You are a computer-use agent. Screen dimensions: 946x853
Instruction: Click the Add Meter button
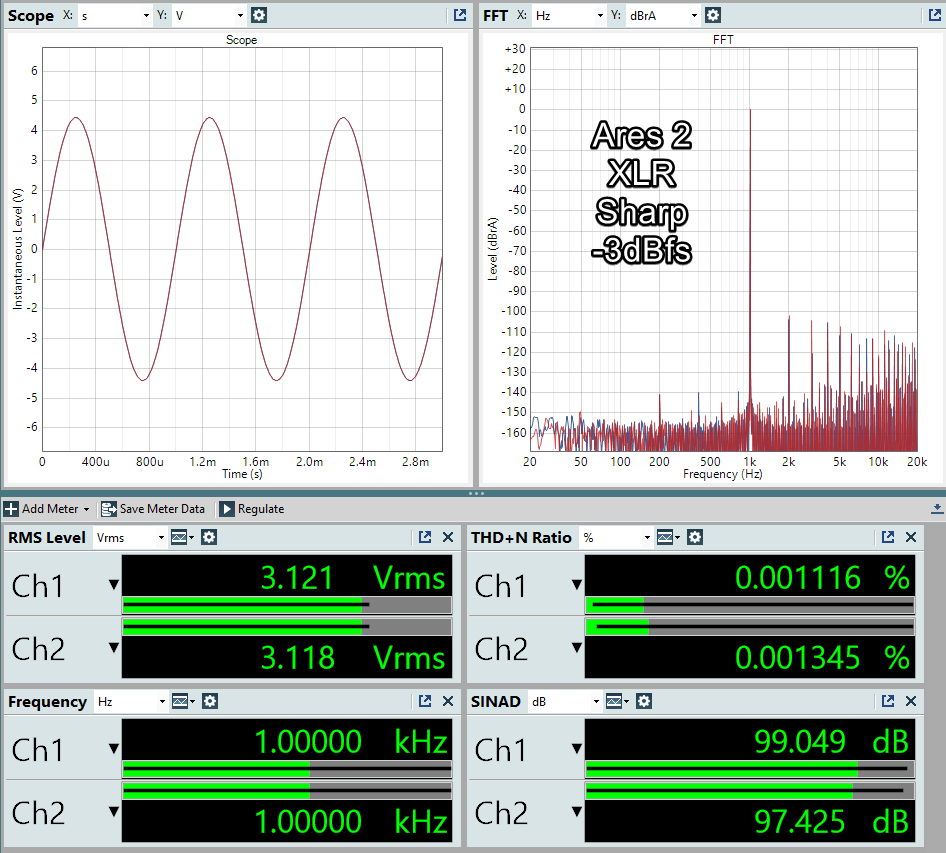[x=46, y=509]
